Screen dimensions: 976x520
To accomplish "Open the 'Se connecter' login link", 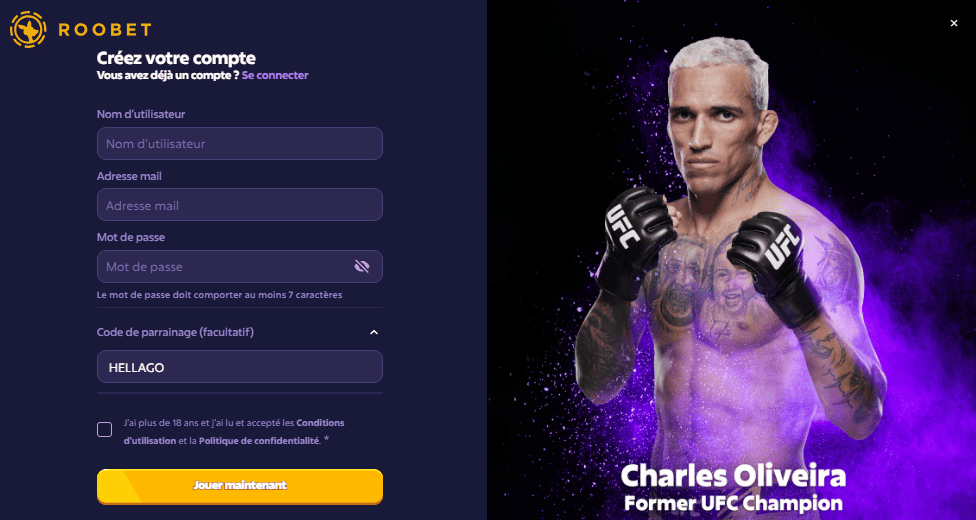I will (x=275, y=75).
